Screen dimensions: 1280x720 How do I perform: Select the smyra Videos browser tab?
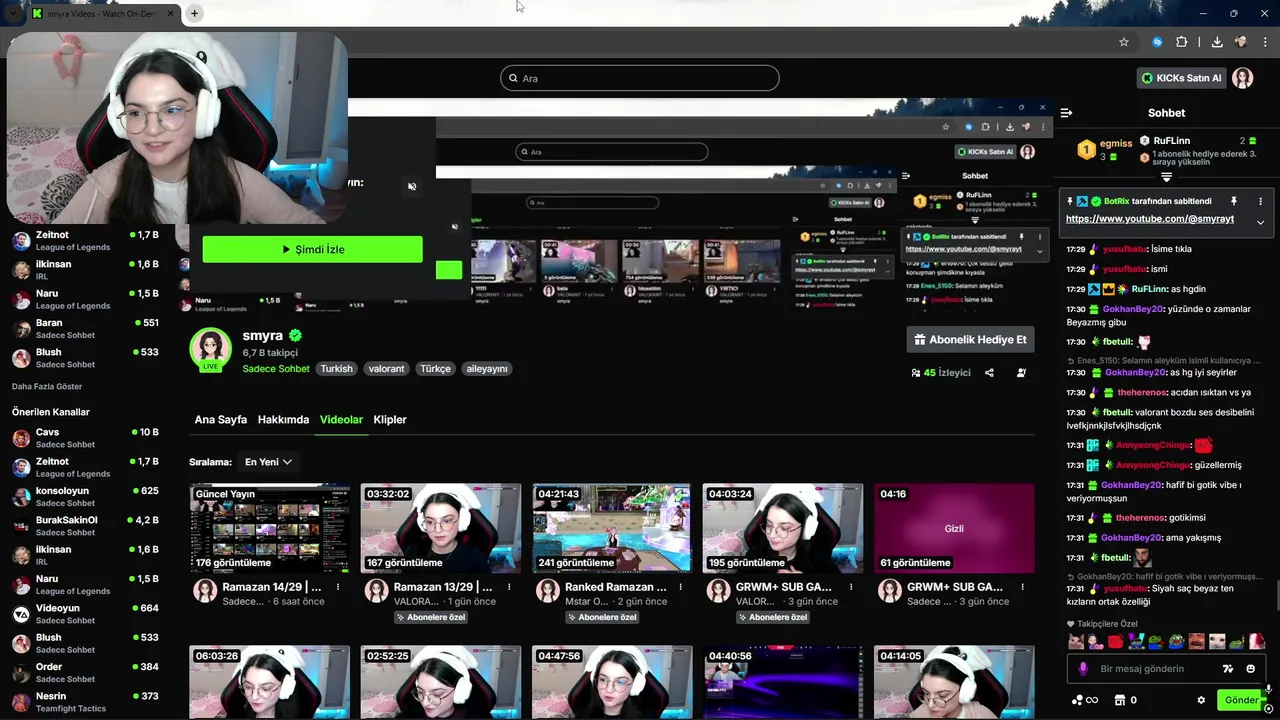102,13
